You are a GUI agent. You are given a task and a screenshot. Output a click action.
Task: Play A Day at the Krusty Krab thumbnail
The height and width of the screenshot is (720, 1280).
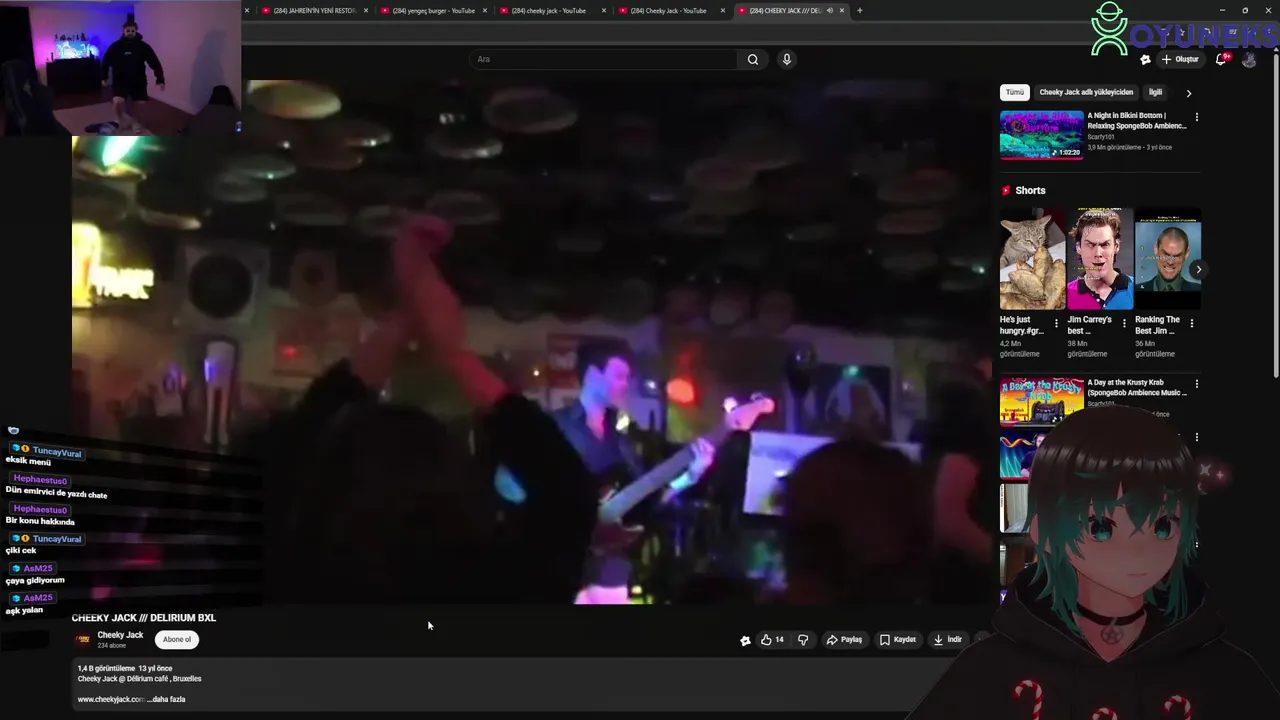[1041, 401]
